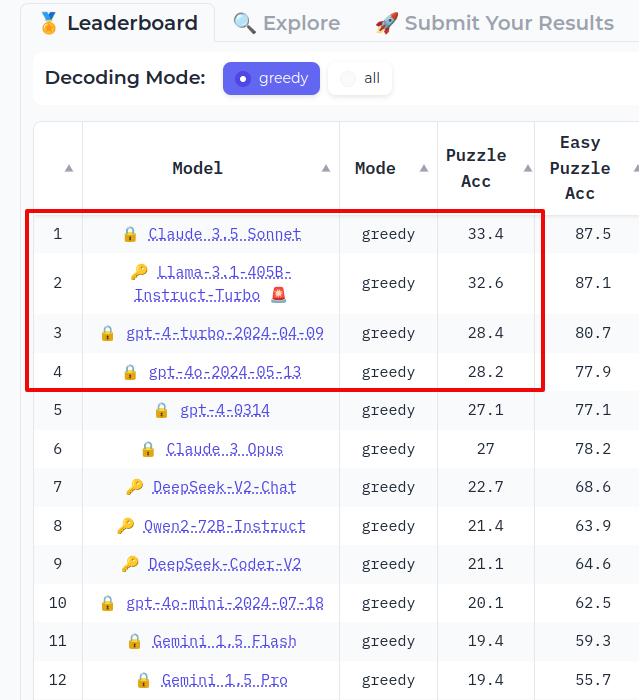This screenshot has width=639, height=700.
Task: Click the Easy Puzzle Acc value 68.6
Action: click(593, 487)
